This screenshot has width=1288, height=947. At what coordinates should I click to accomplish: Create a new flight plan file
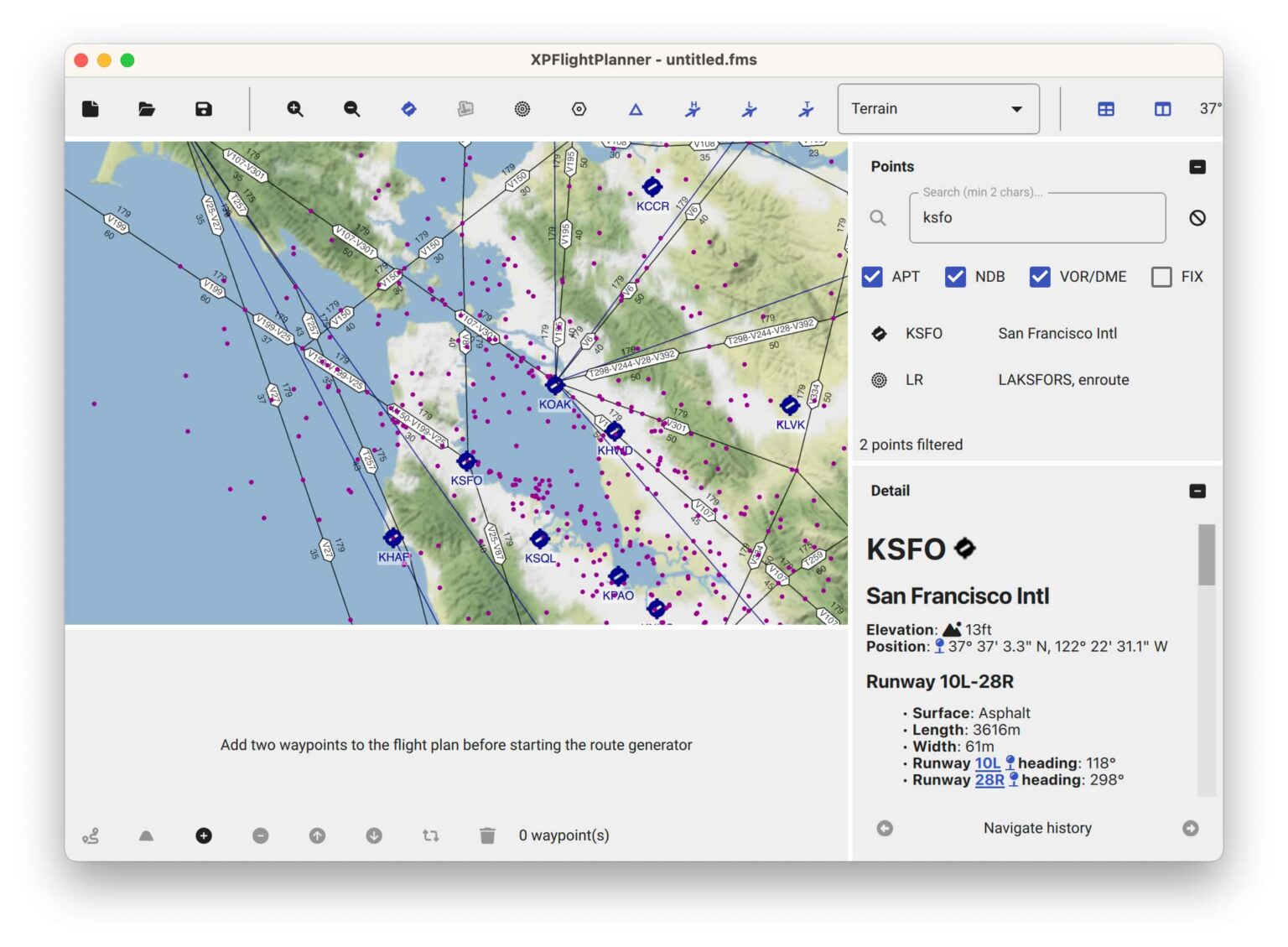click(91, 109)
